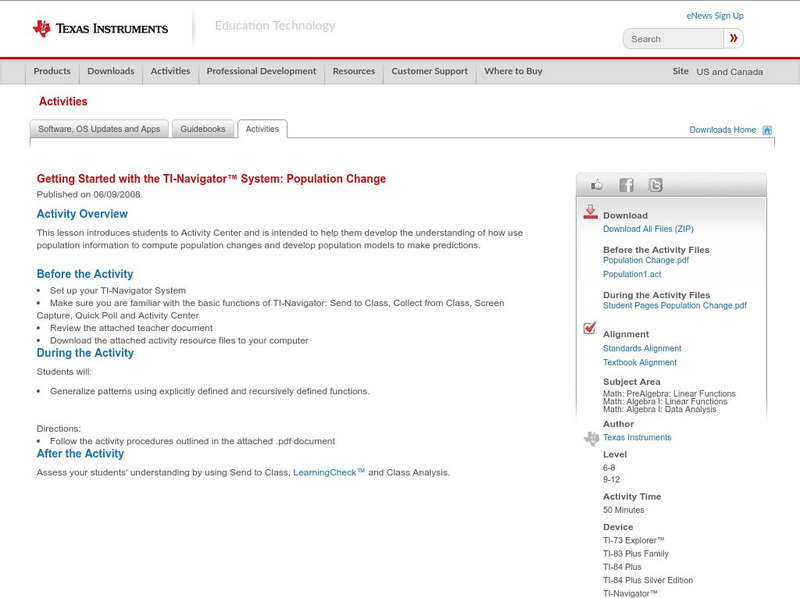Image resolution: width=800 pixels, height=598 pixels.
Task: Click 'Math: PreAlgebra: Linear Functions' text
Action: tap(669, 393)
